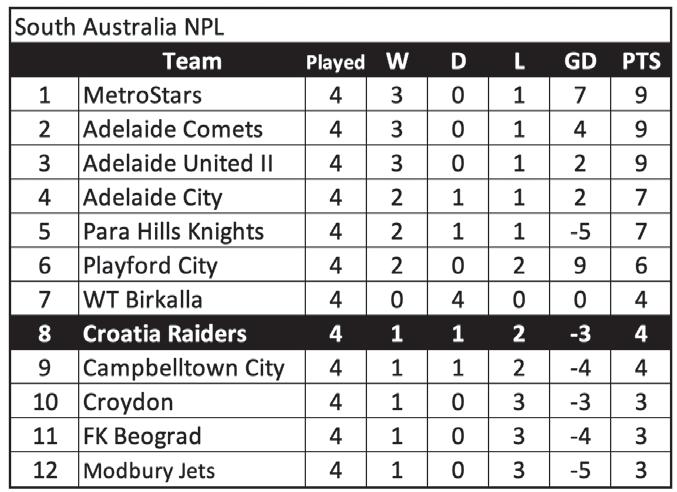Select Croatia Raiders goal difference -3
Image resolution: width=677 pixels, height=492 pixels.
[x=580, y=334]
